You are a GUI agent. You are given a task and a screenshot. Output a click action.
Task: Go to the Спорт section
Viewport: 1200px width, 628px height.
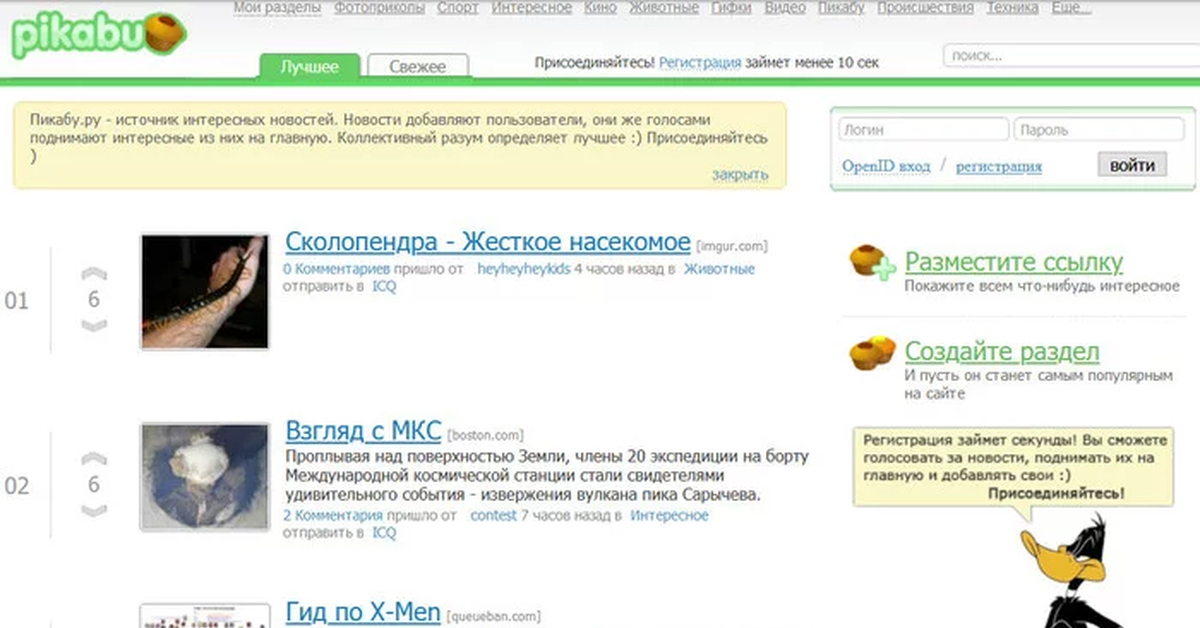click(458, 8)
